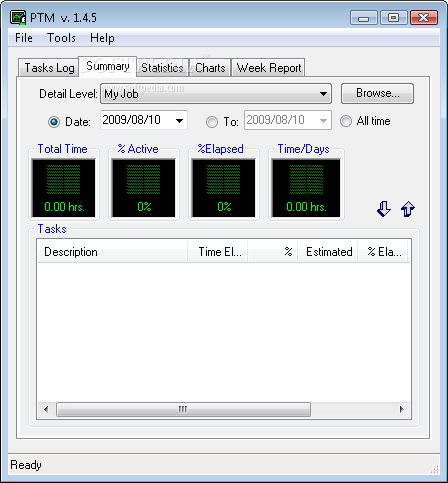Click the Tasks list scroll left arrow
This screenshot has width=448, height=483.
tap(46, 409)
